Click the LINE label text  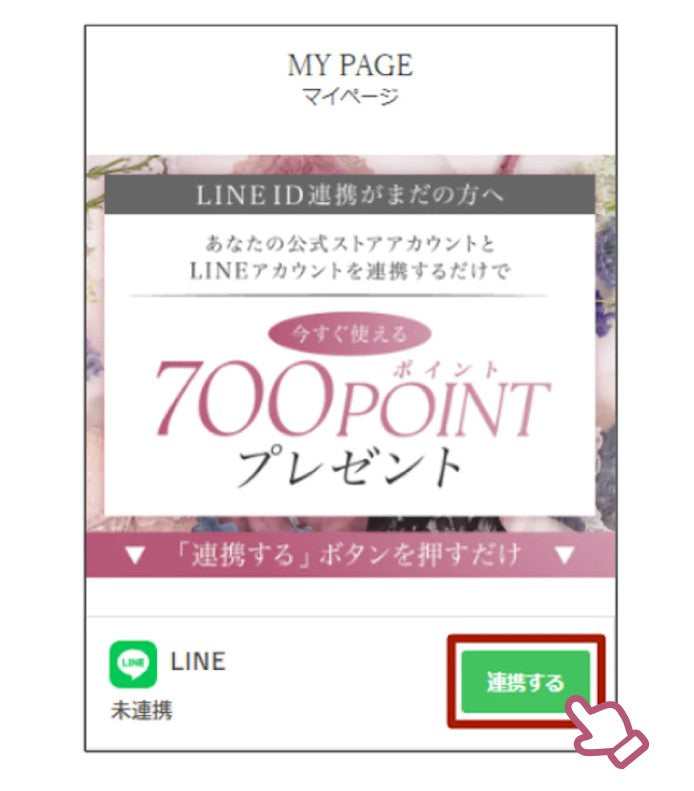click(198, 662)
